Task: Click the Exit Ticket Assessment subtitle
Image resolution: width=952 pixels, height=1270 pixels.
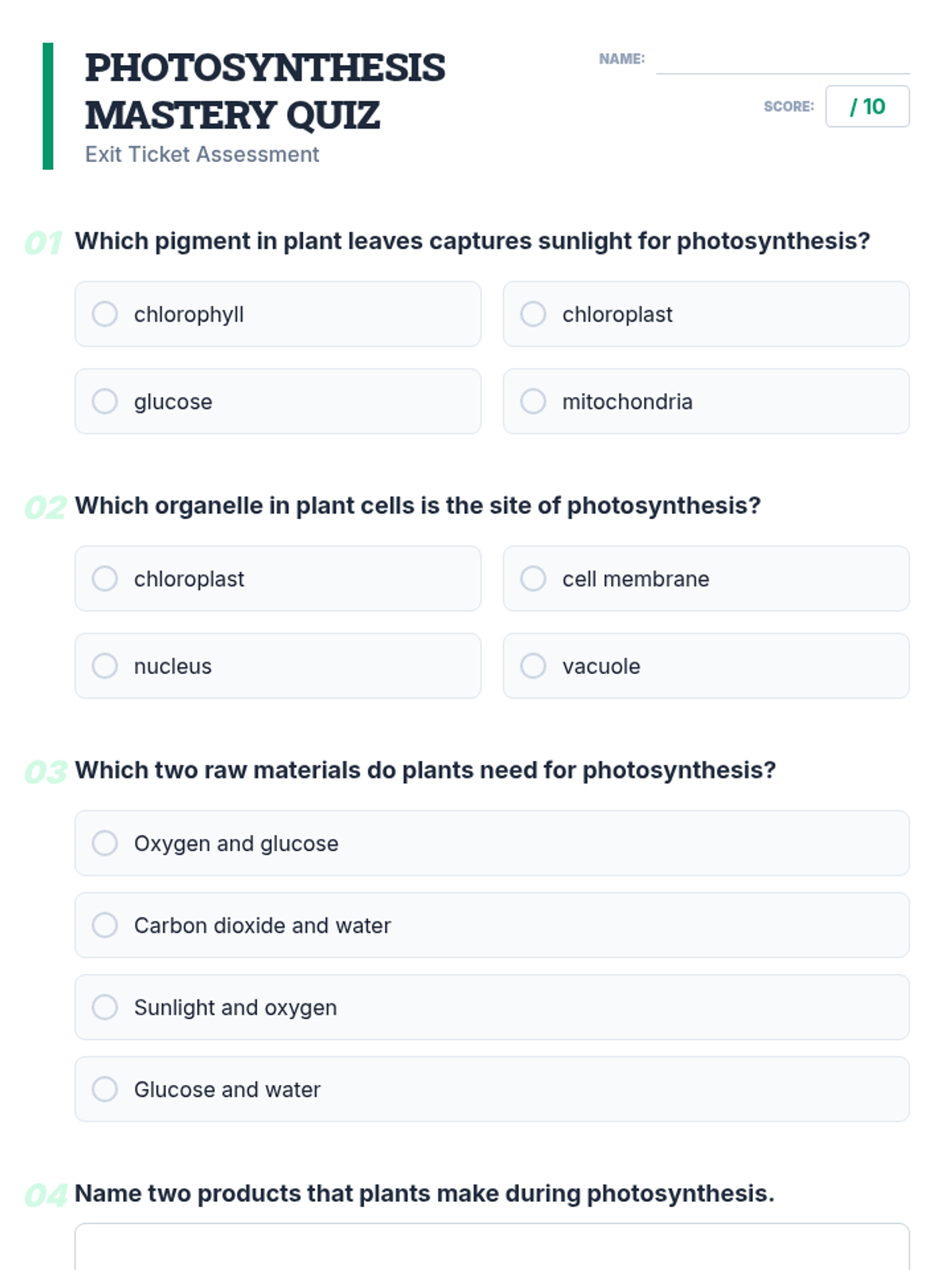Action: pos(202,154)
